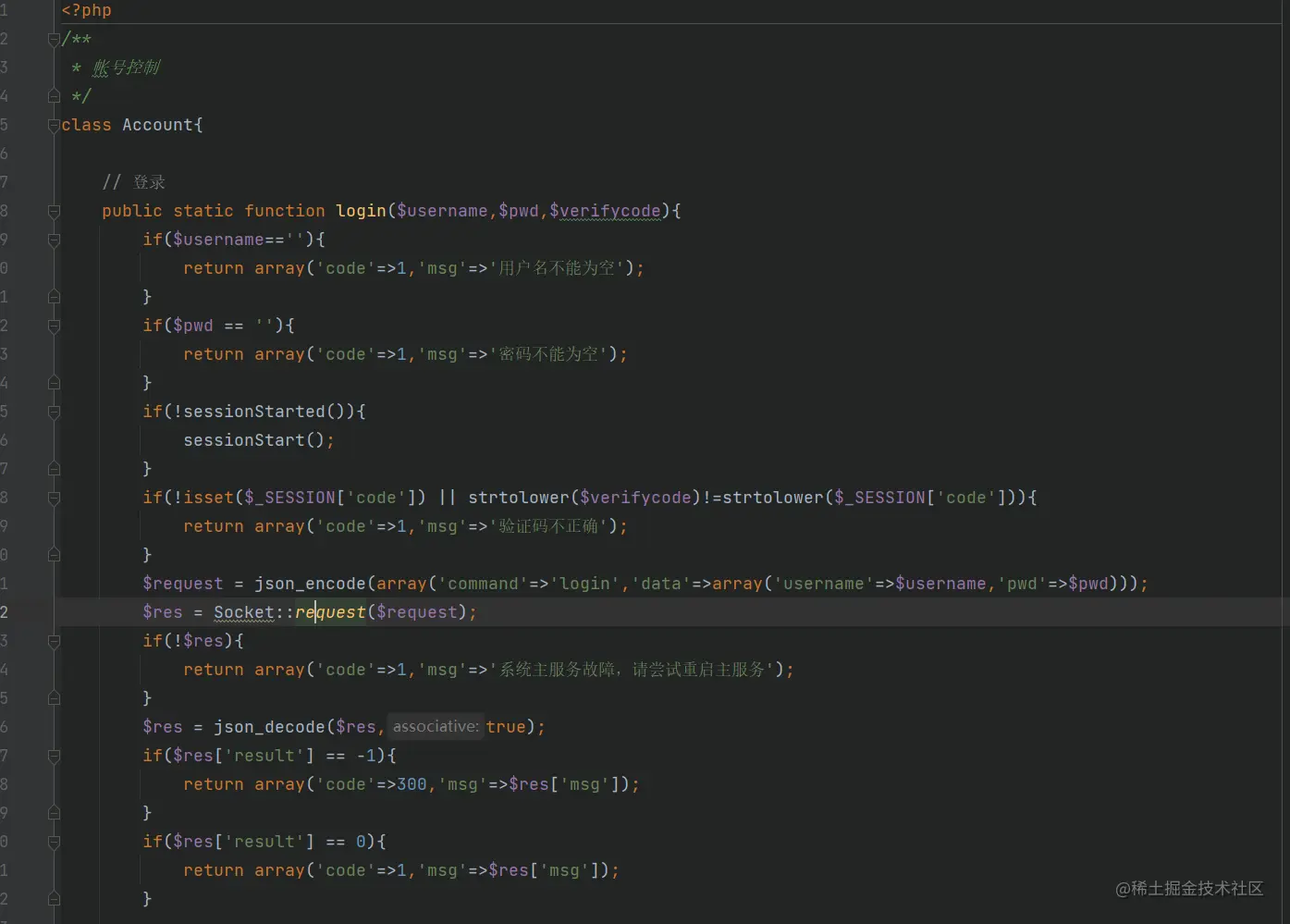Click the // 登录 comment
The image size is (1290, 924).
click(134, 182)
